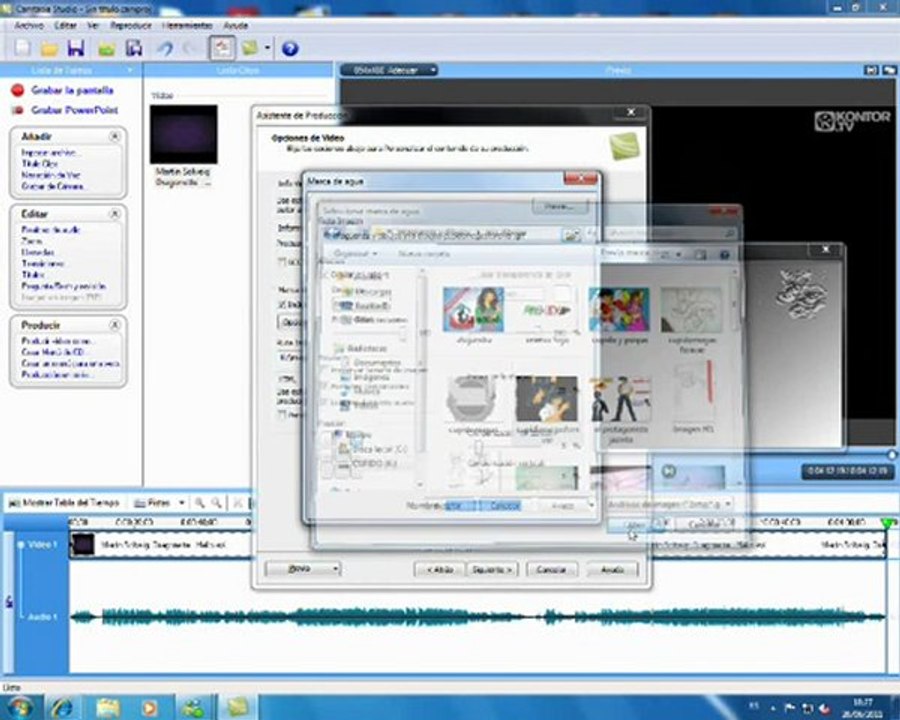Open Windows Media Player on taskbar
This screenshot has width=900, height=720.
point(150,707)
